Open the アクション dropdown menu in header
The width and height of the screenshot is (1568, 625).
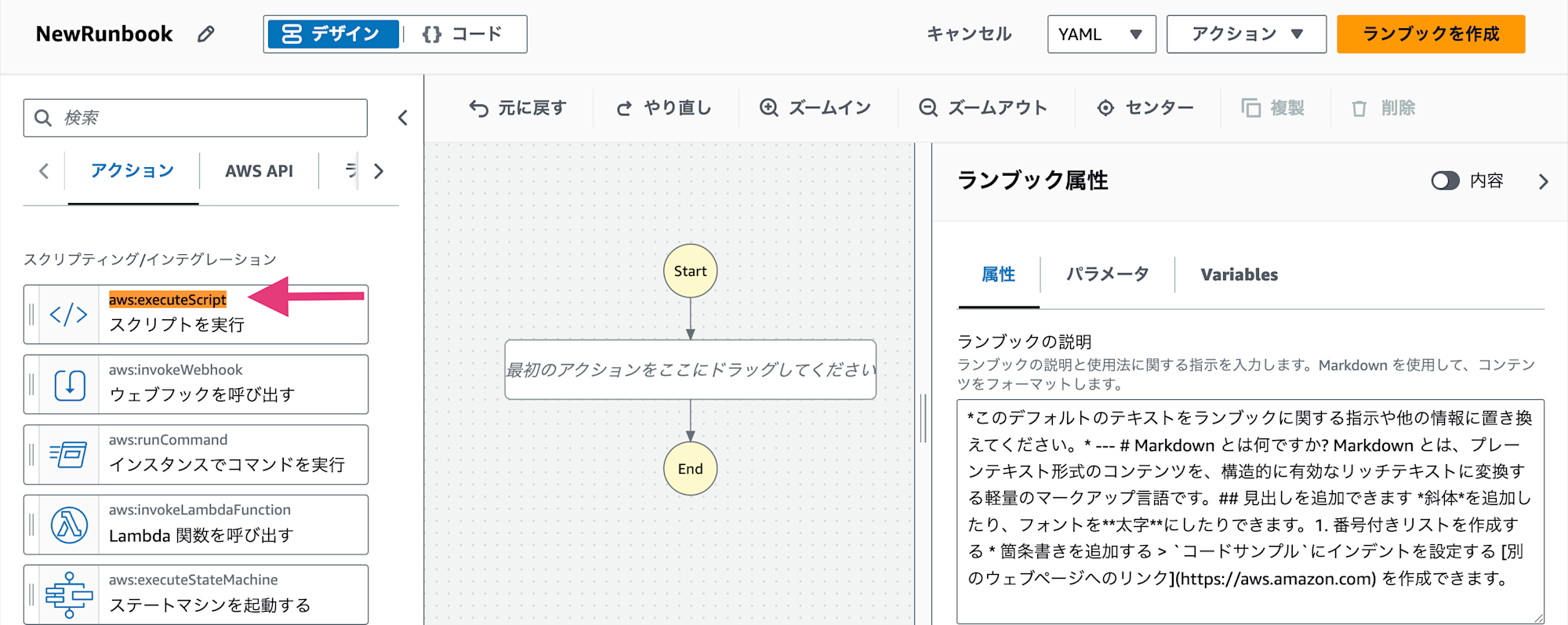(x=1247, y=35)
